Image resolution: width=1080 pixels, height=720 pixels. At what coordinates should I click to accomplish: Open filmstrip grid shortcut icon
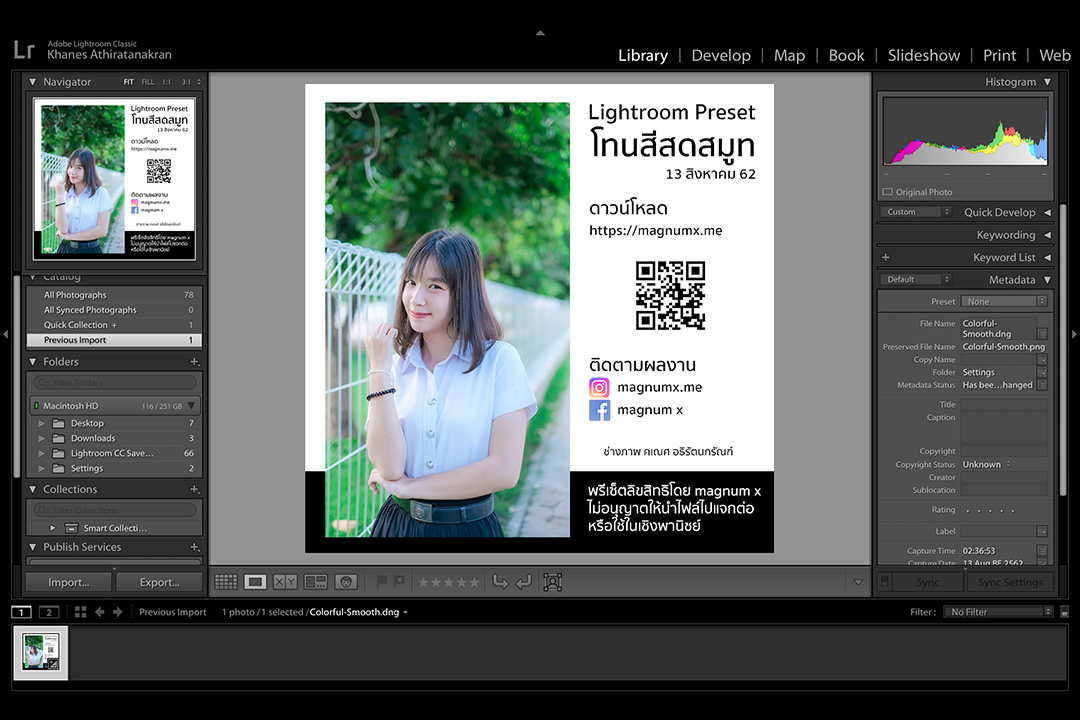(x=81, y=612)
